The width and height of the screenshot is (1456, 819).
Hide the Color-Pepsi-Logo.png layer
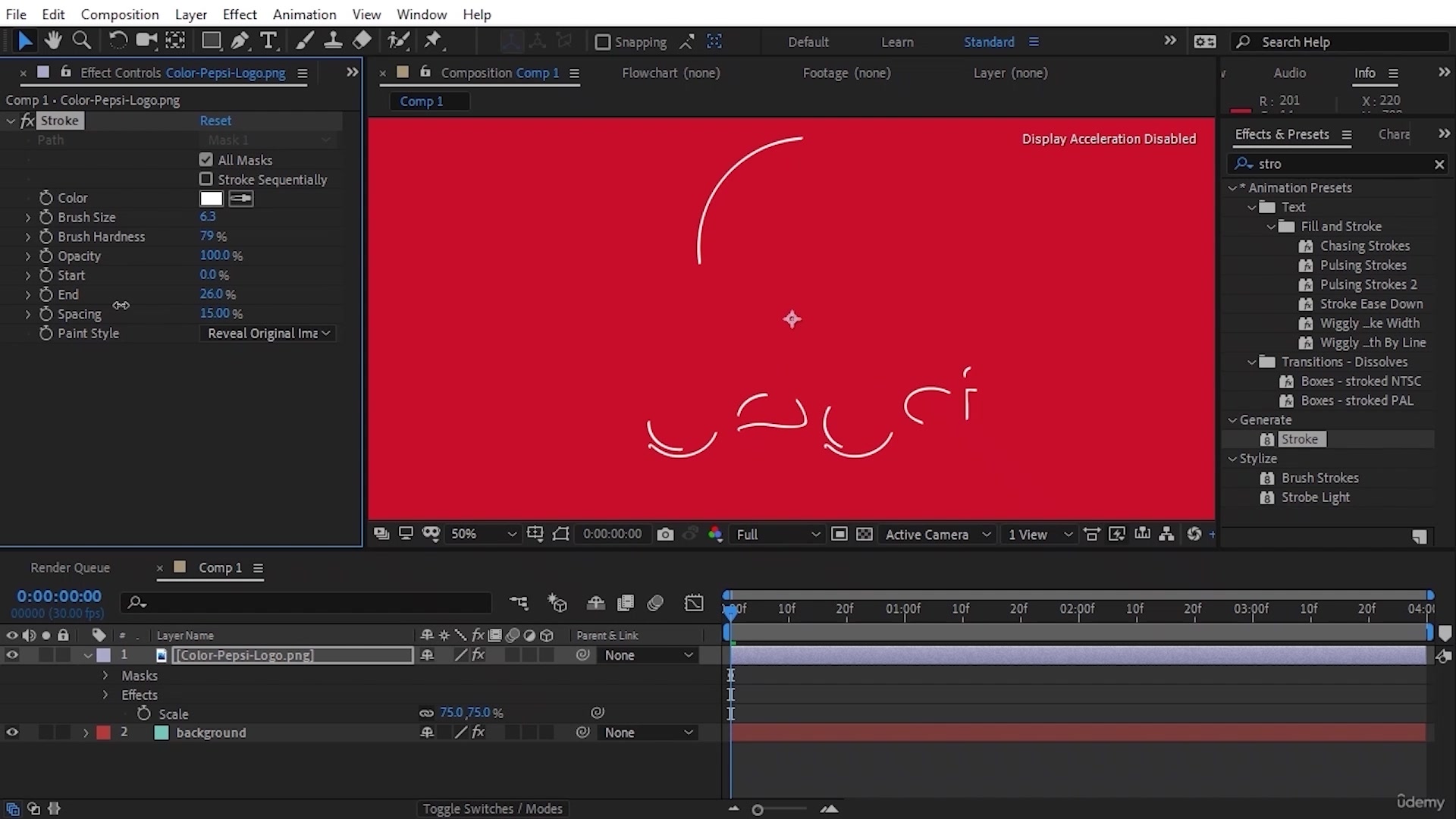click(x=12, y=655)
